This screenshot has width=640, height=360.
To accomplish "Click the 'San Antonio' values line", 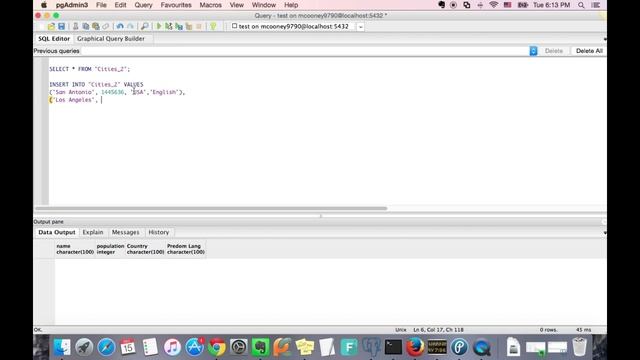I will 117,92.
